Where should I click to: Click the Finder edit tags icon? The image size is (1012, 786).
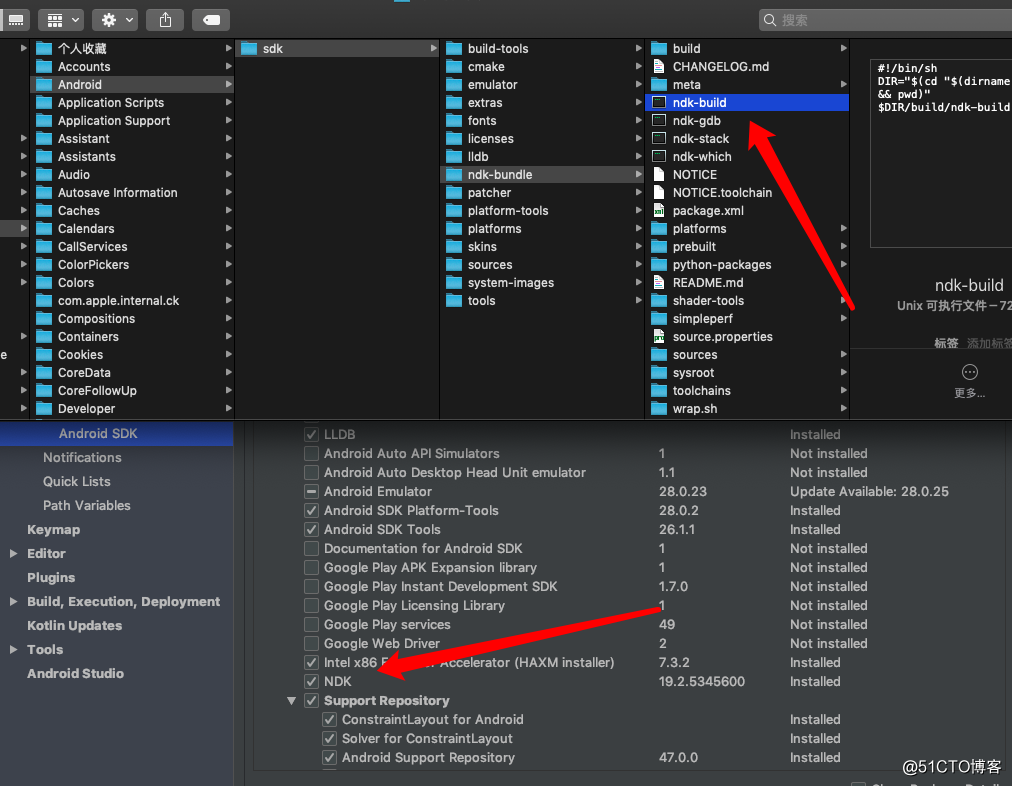211,20
